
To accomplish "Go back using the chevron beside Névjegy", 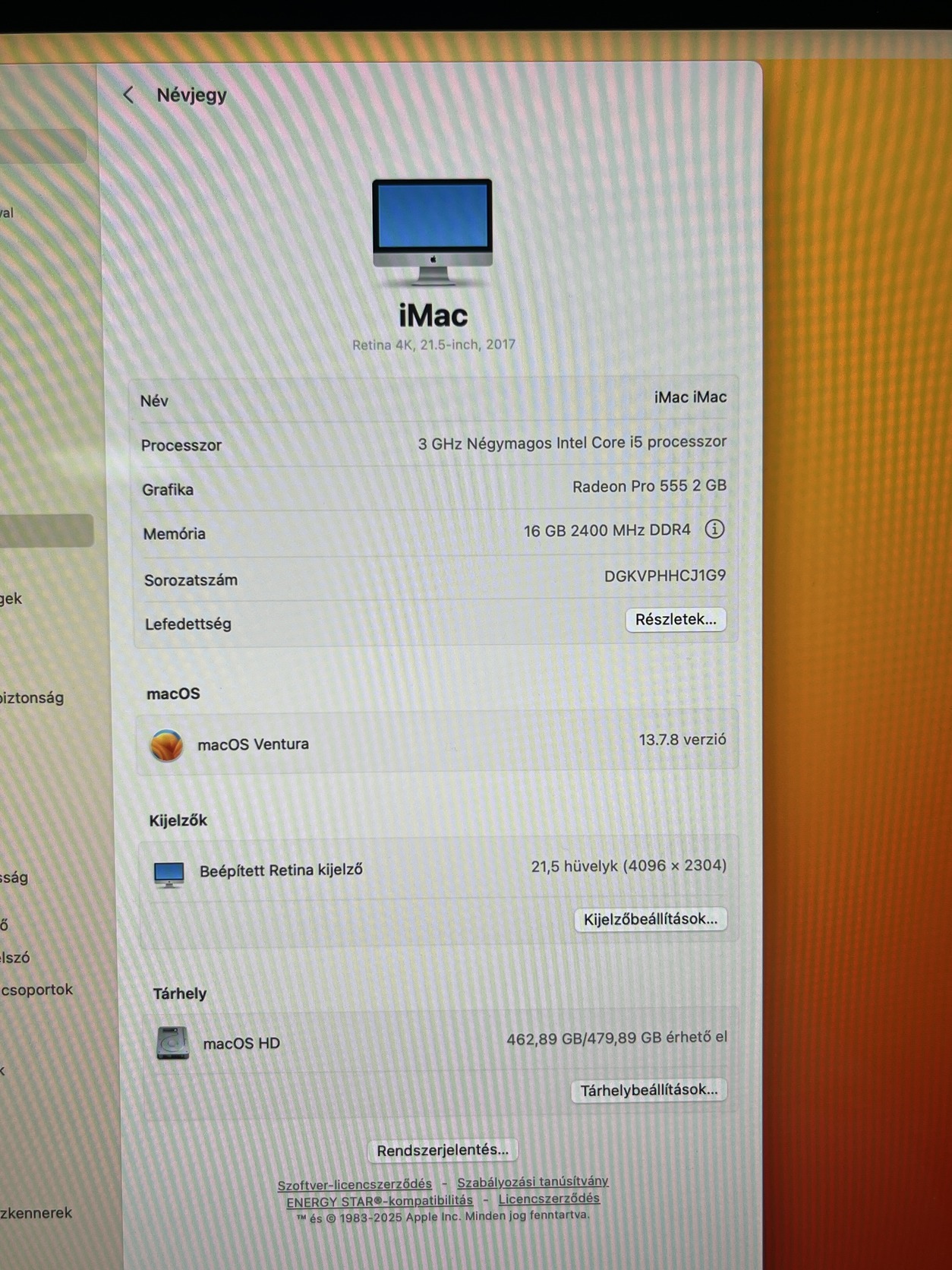I will 128,95.
